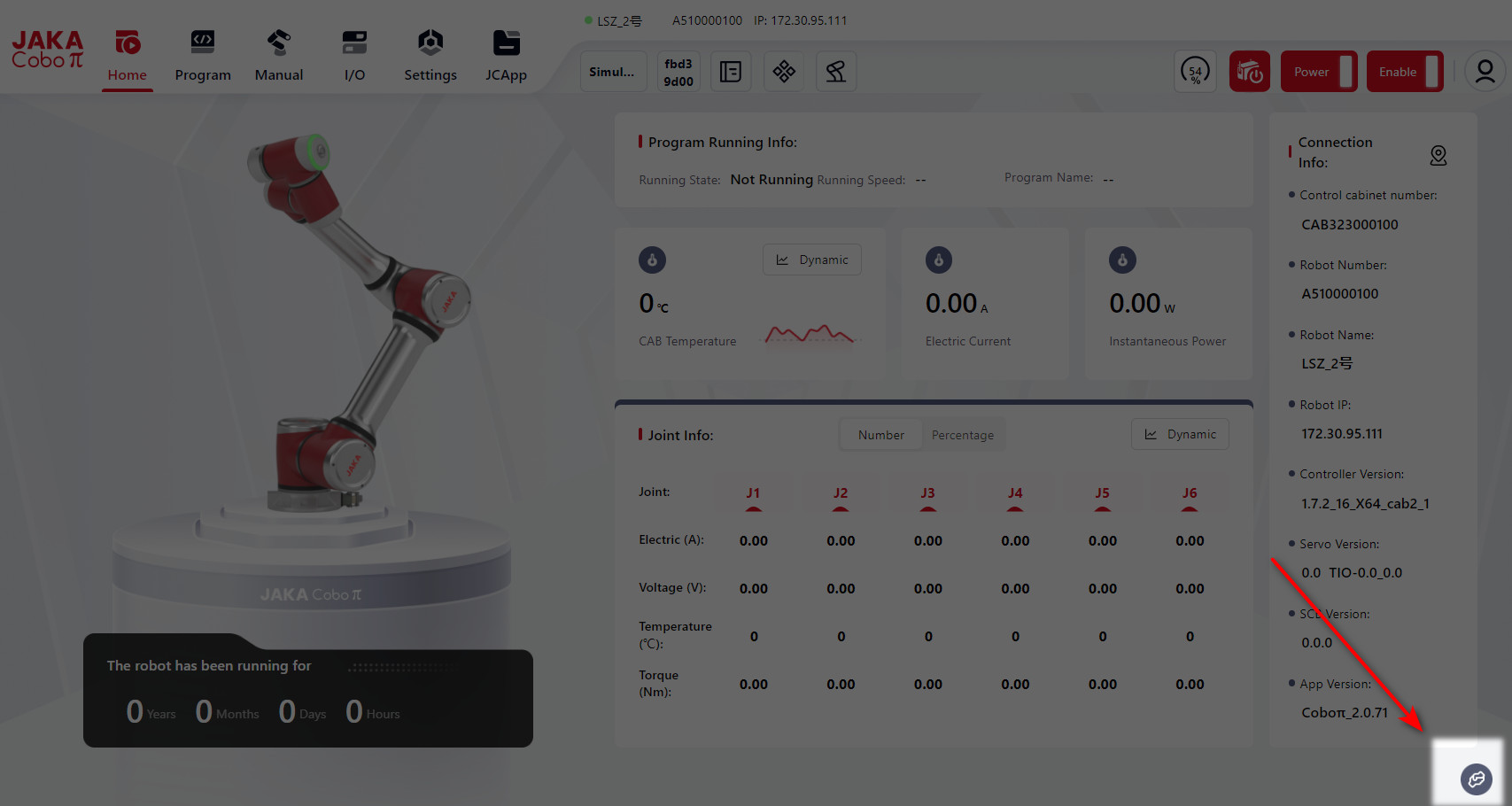
Task: Open the Settings page
Action: coord(430,55)
